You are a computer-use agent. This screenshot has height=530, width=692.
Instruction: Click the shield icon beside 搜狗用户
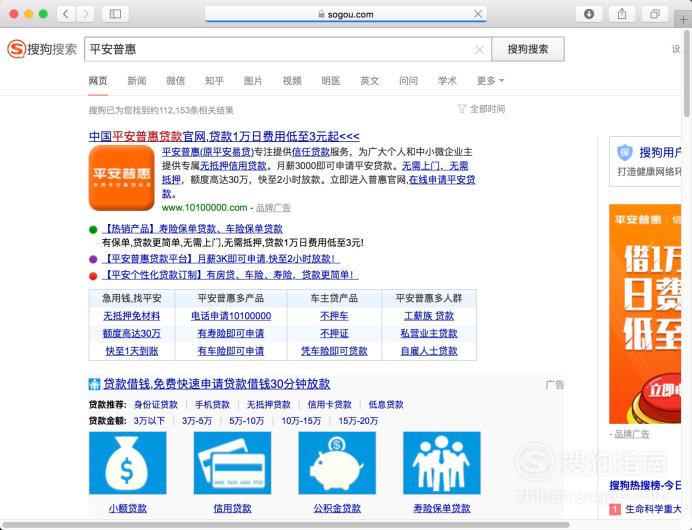[625, 153]
